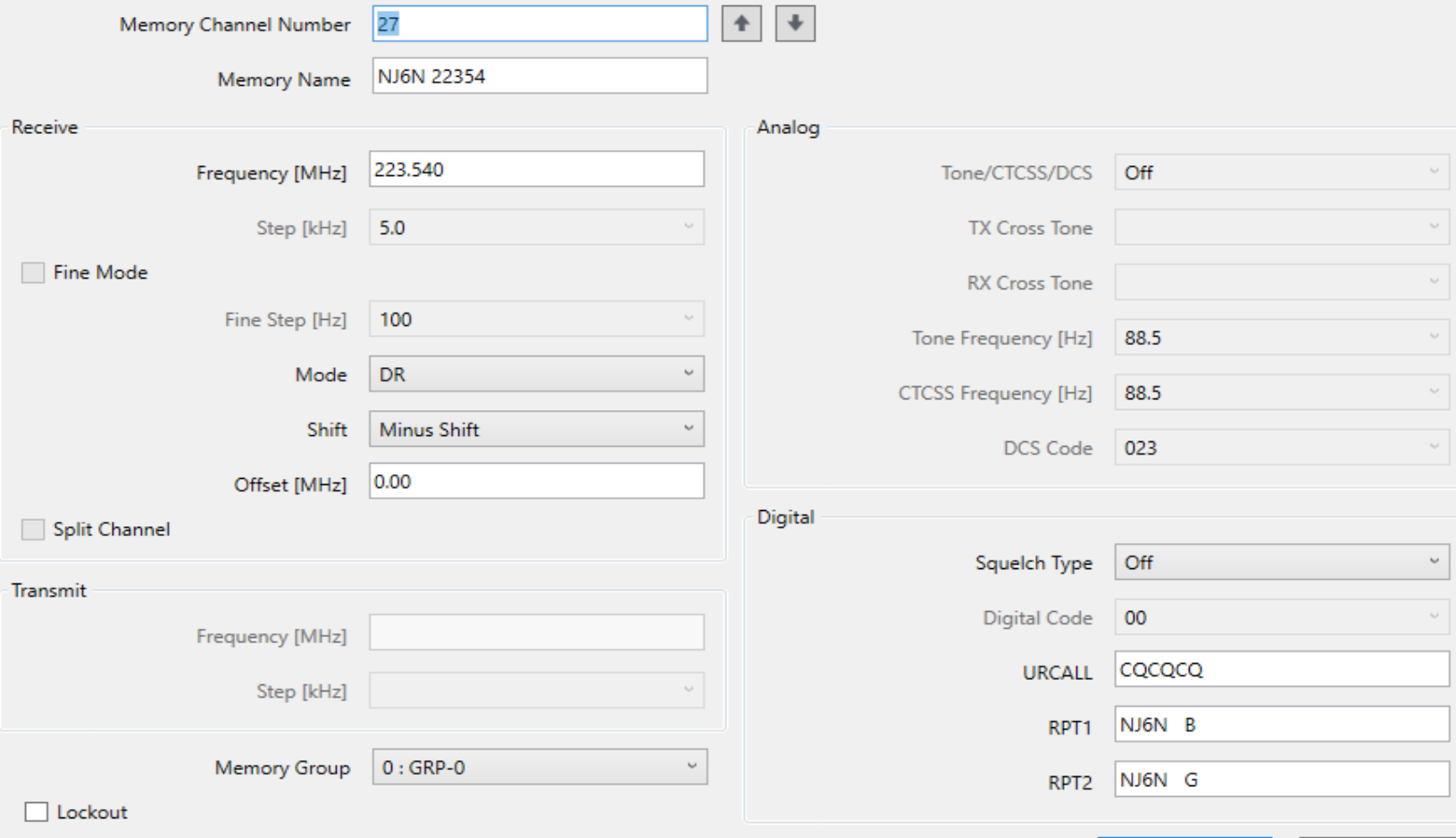Enable the Fine Mode checkbox

point(33,272)
